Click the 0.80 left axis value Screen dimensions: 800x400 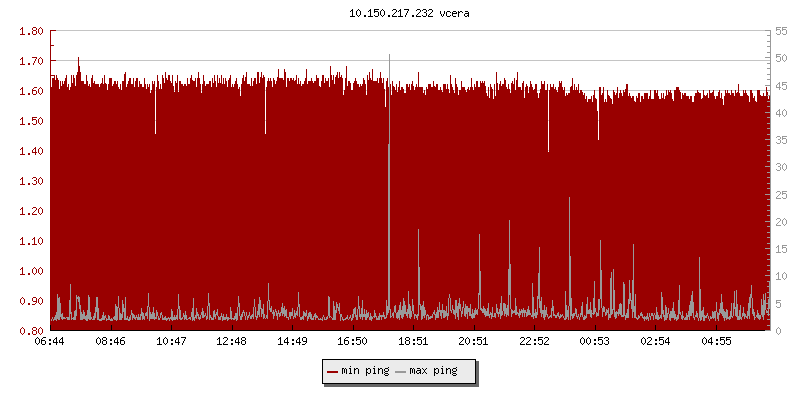click(x=31, y=331)
